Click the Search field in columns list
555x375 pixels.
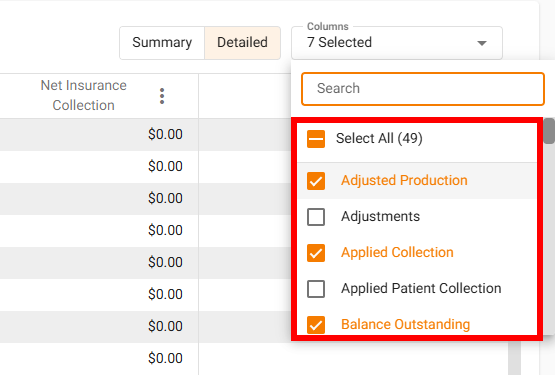coord(423,89)
